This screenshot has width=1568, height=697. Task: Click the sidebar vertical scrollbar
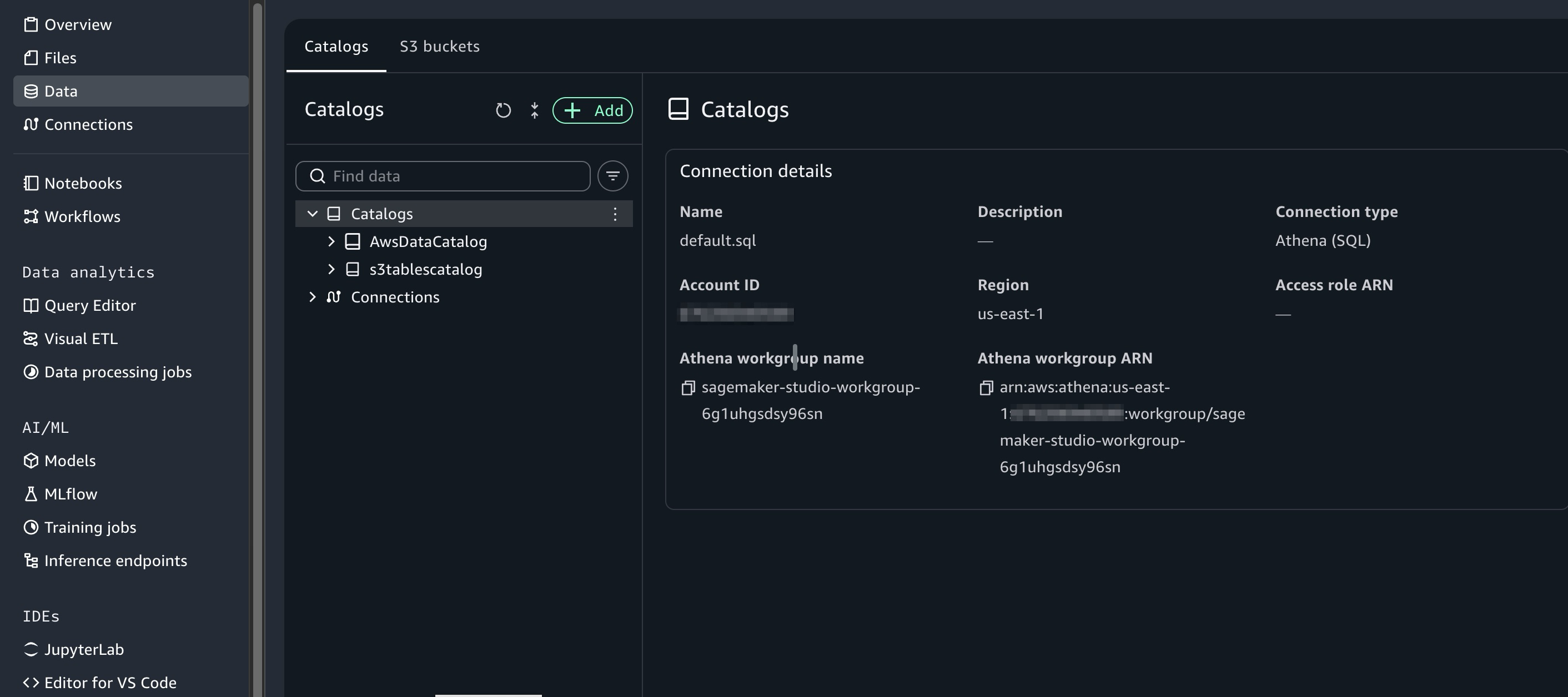pyautogui.click(x=257, y=348)
